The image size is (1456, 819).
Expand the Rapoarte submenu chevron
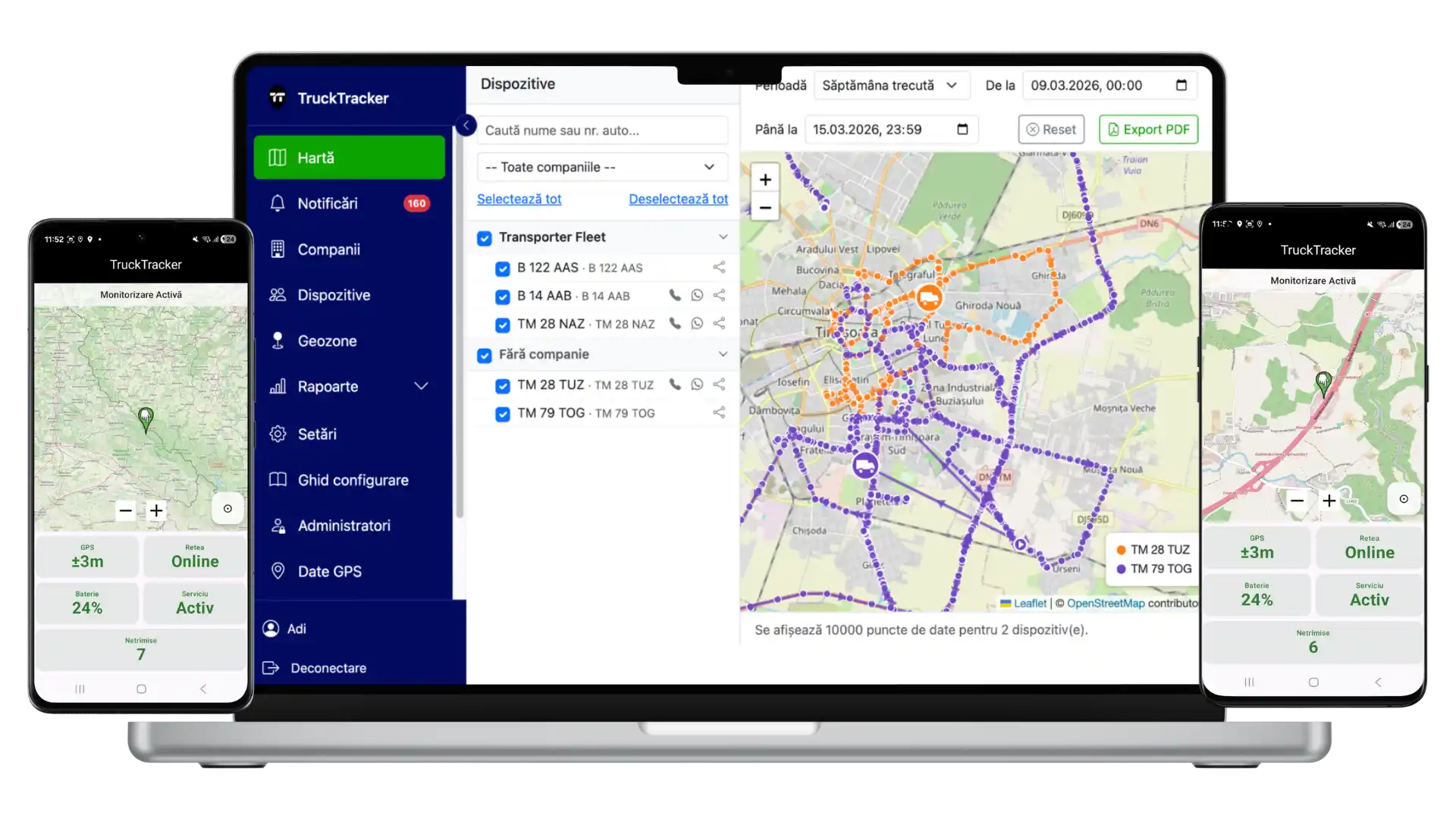[422, 386]
